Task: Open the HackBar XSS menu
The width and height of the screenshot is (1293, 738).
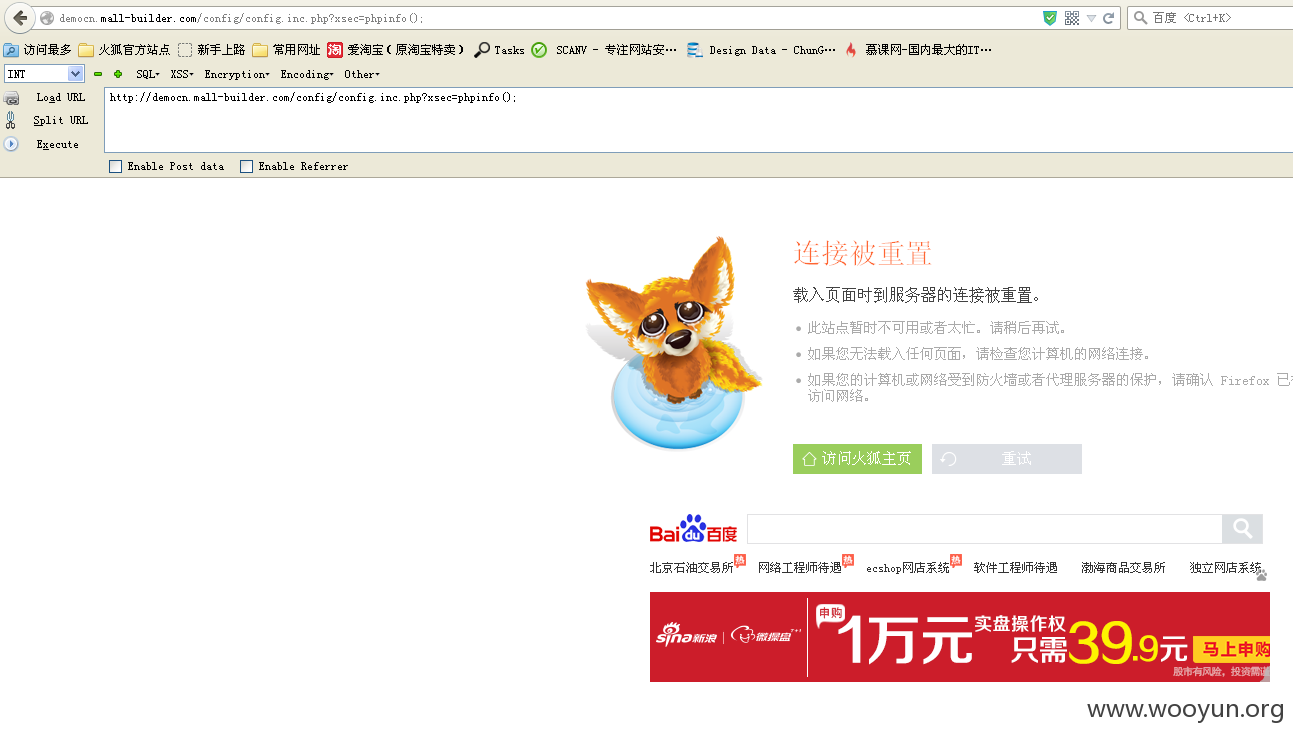Action: tap(182, 74)
